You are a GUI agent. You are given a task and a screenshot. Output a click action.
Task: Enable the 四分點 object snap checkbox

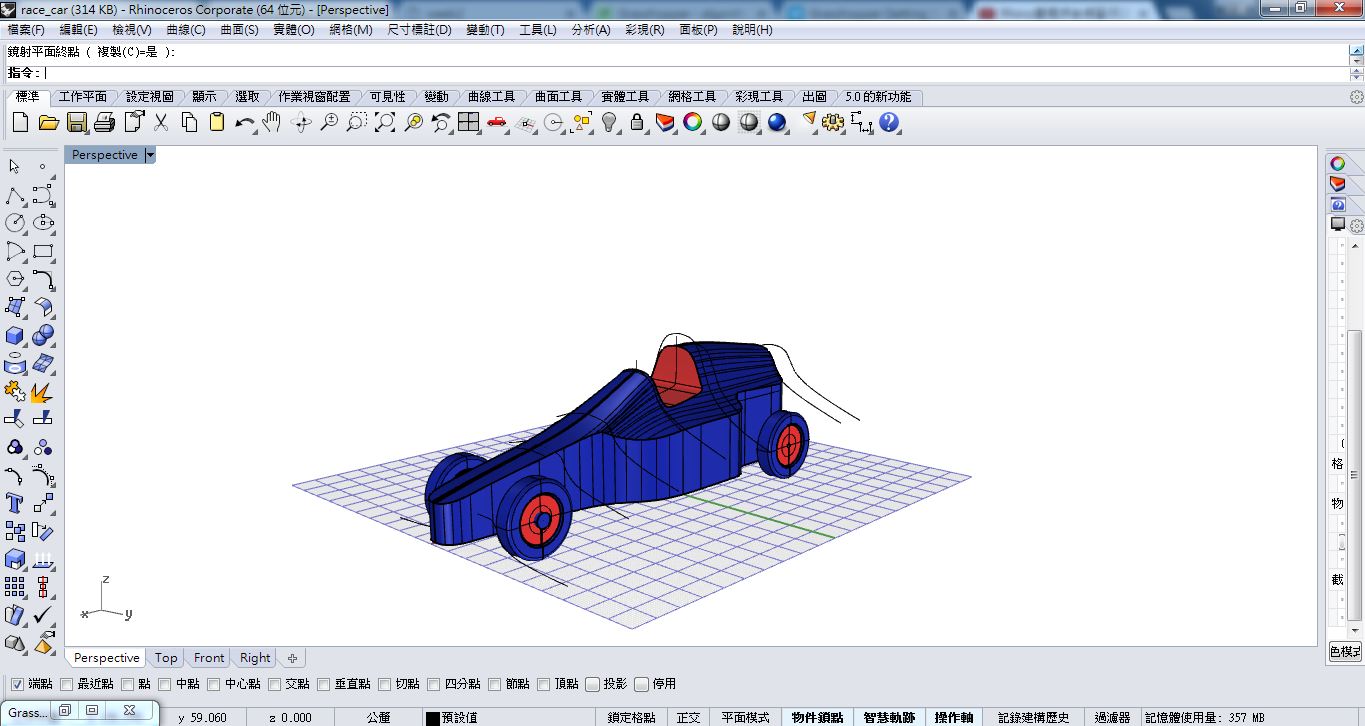pos(434,684)
